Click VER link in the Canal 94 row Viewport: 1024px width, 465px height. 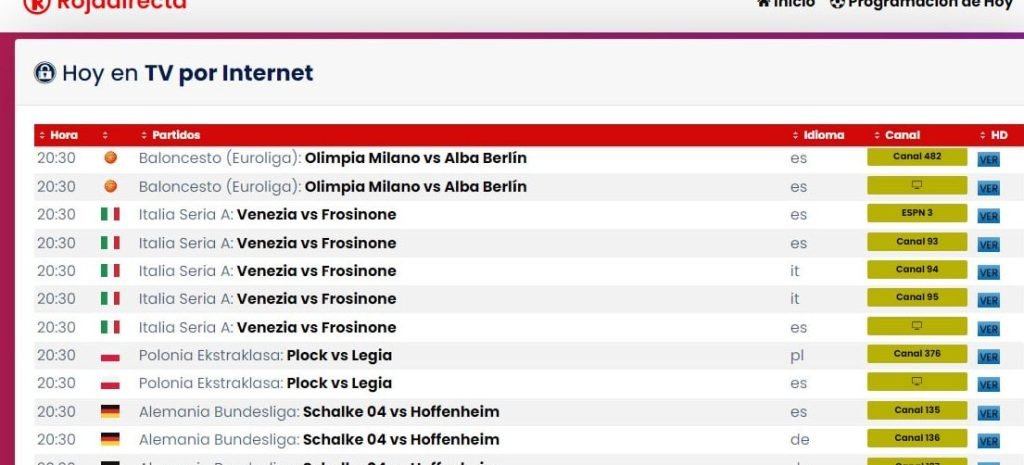(988, 272)
